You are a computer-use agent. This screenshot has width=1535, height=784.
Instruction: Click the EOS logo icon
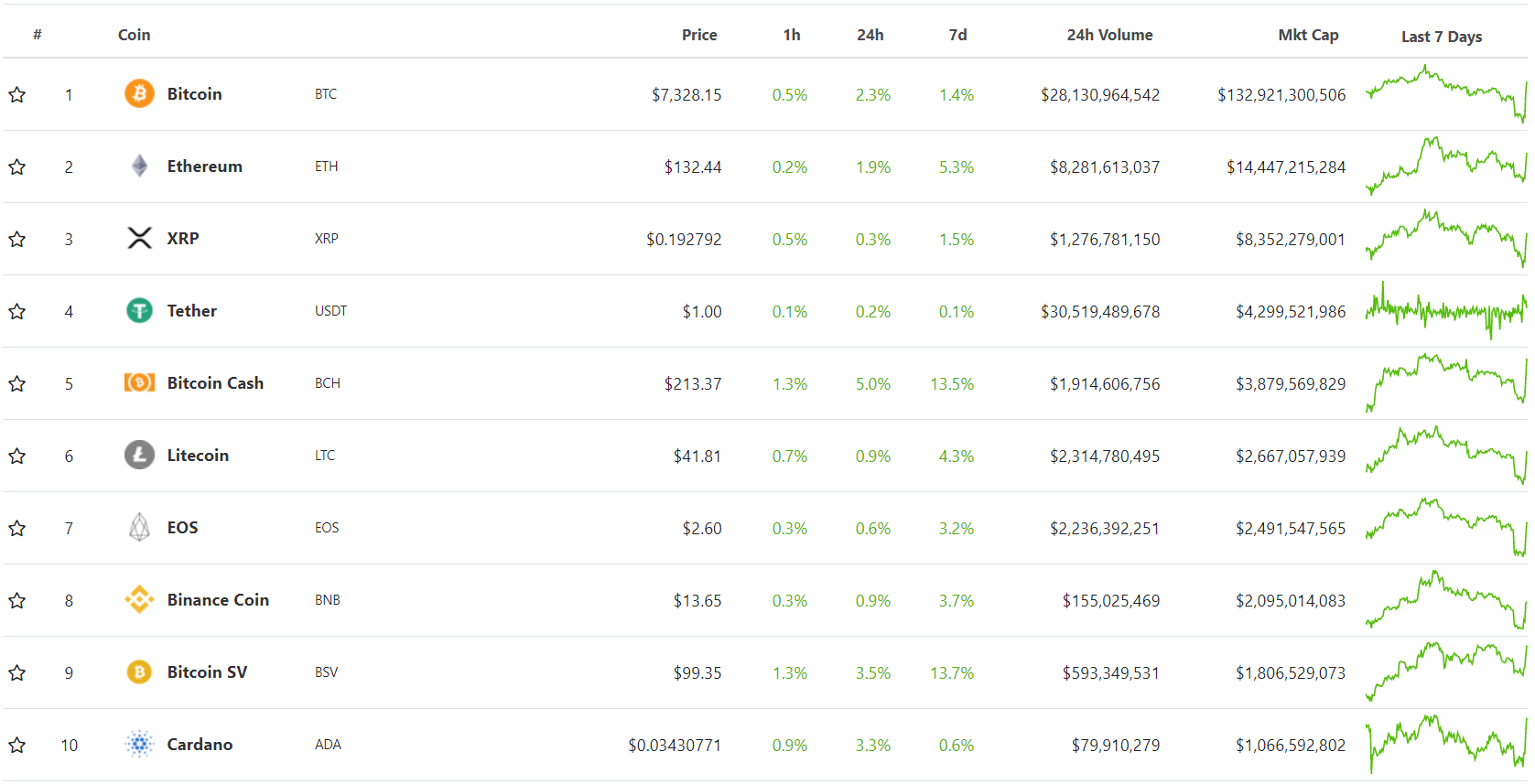(139, 527)
